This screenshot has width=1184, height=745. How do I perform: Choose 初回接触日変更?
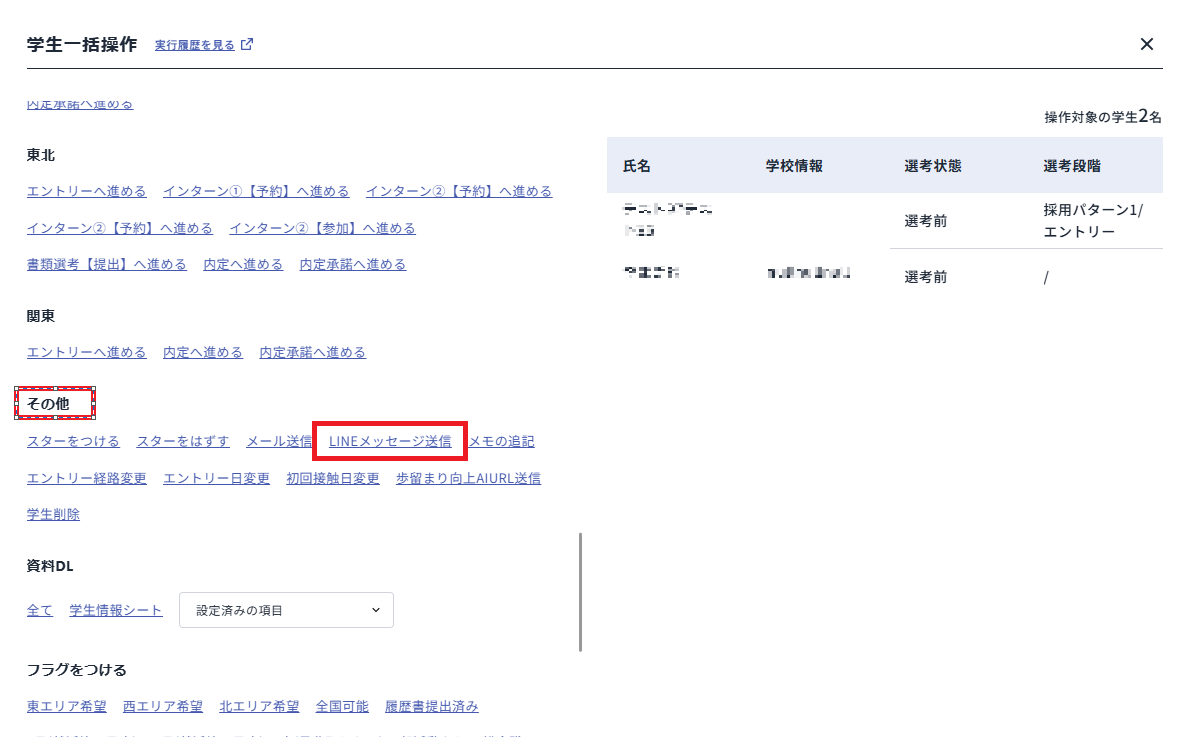click(333, 478)
